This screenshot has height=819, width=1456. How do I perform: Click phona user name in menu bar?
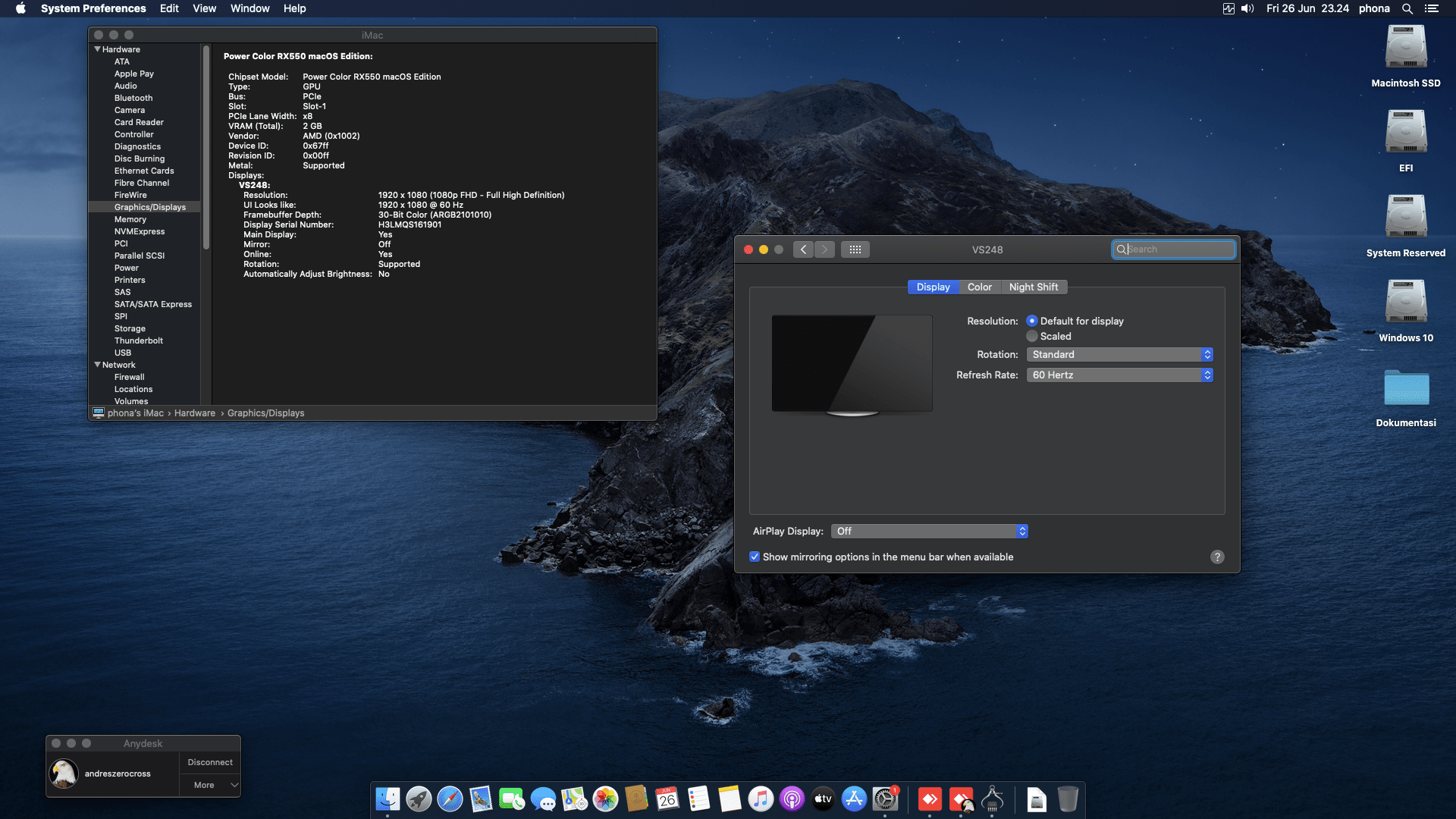click(1374, 8)
